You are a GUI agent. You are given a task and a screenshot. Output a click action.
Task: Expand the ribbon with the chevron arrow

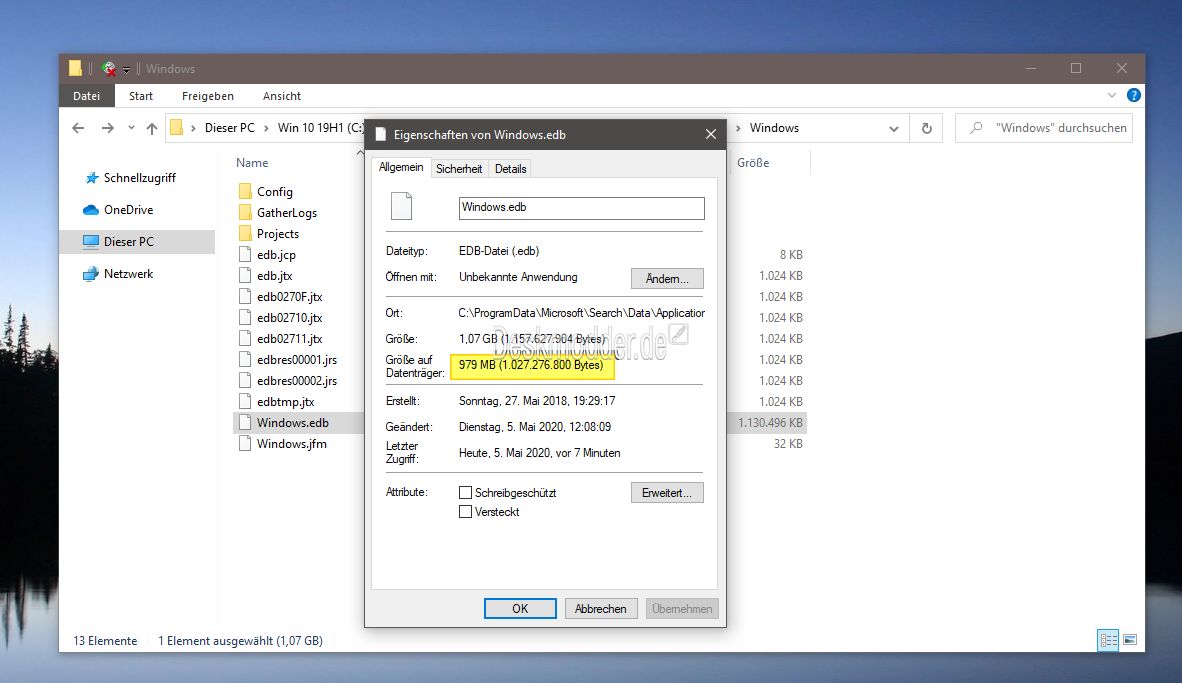(1112, 96)
